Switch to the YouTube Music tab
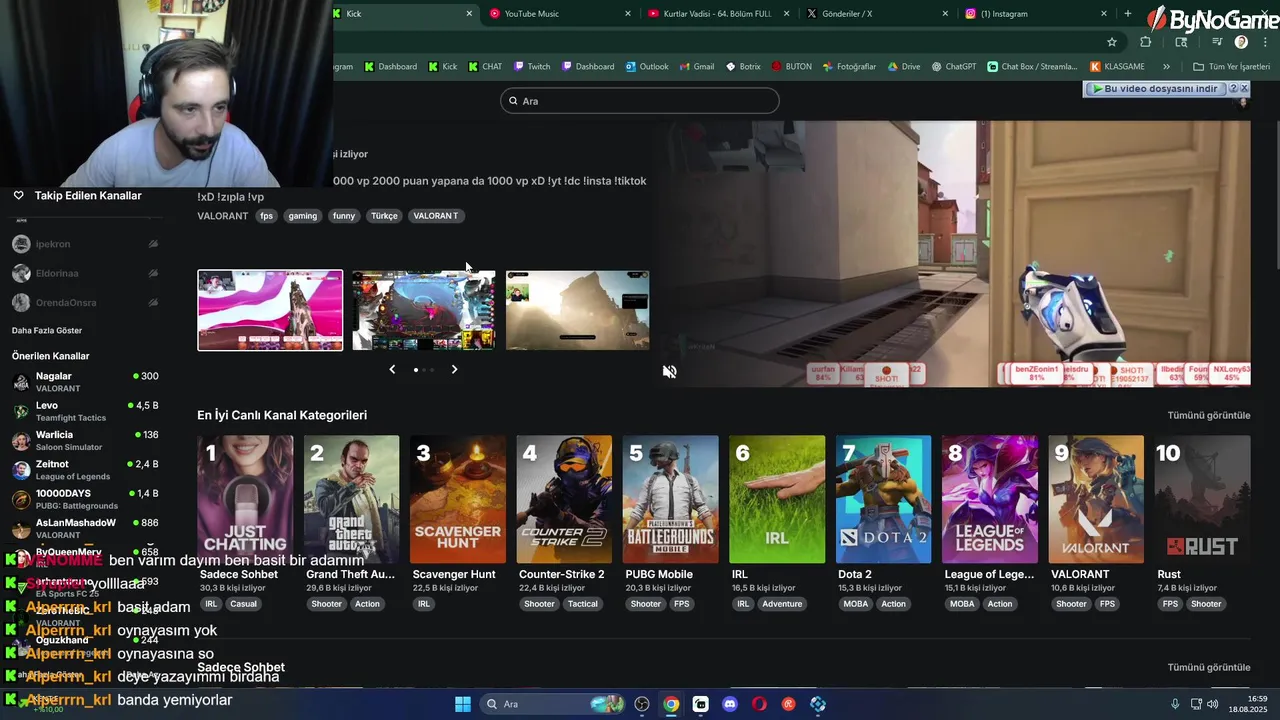The image size is (1280, 720). click(x=560, y=14)
